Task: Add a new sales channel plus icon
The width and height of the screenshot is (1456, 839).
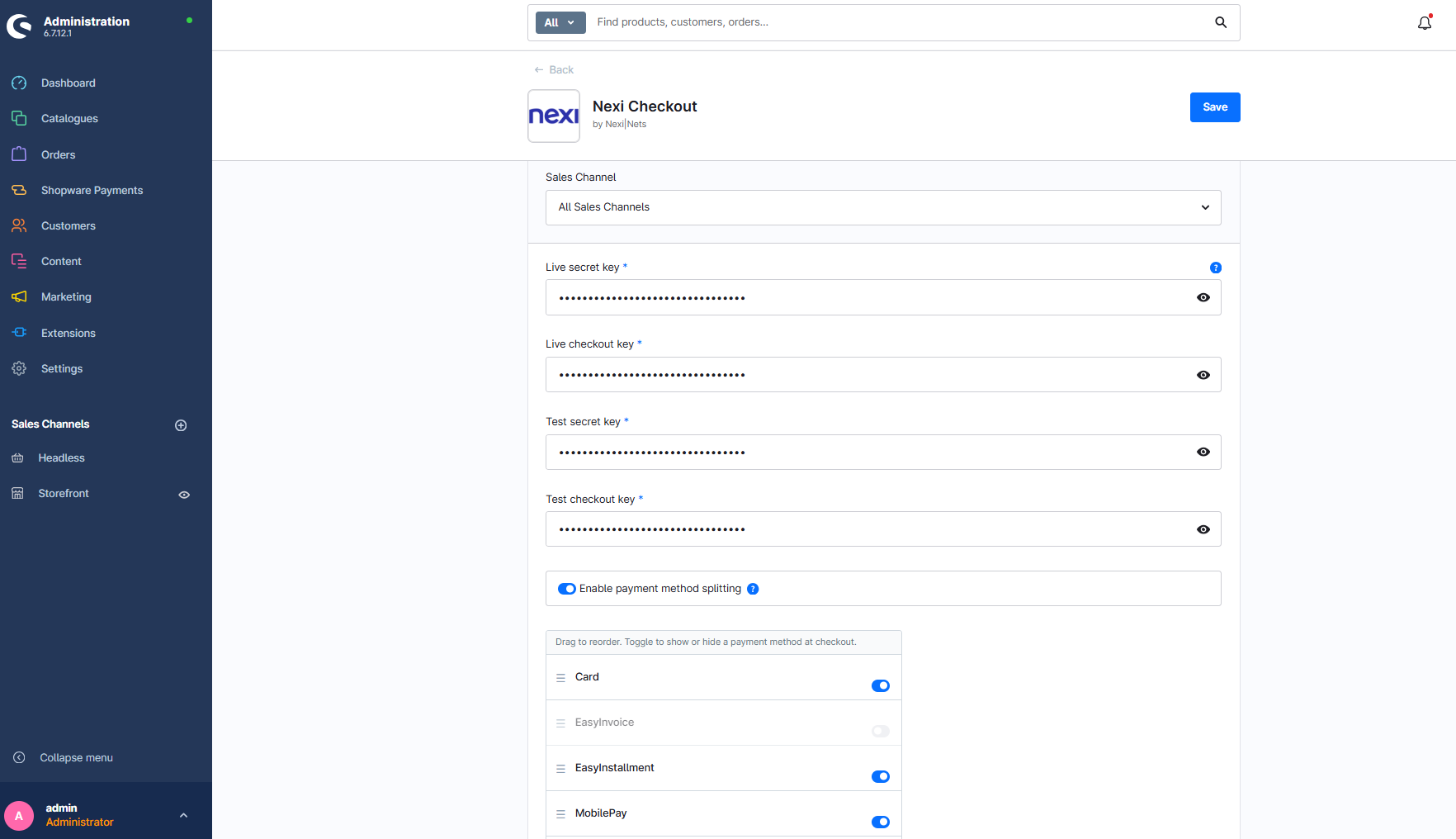Action: click(x=181, y=425)
